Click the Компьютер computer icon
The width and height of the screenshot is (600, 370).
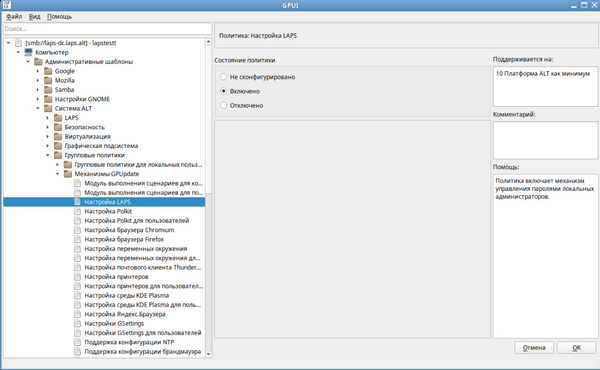[x=28, y=52]
